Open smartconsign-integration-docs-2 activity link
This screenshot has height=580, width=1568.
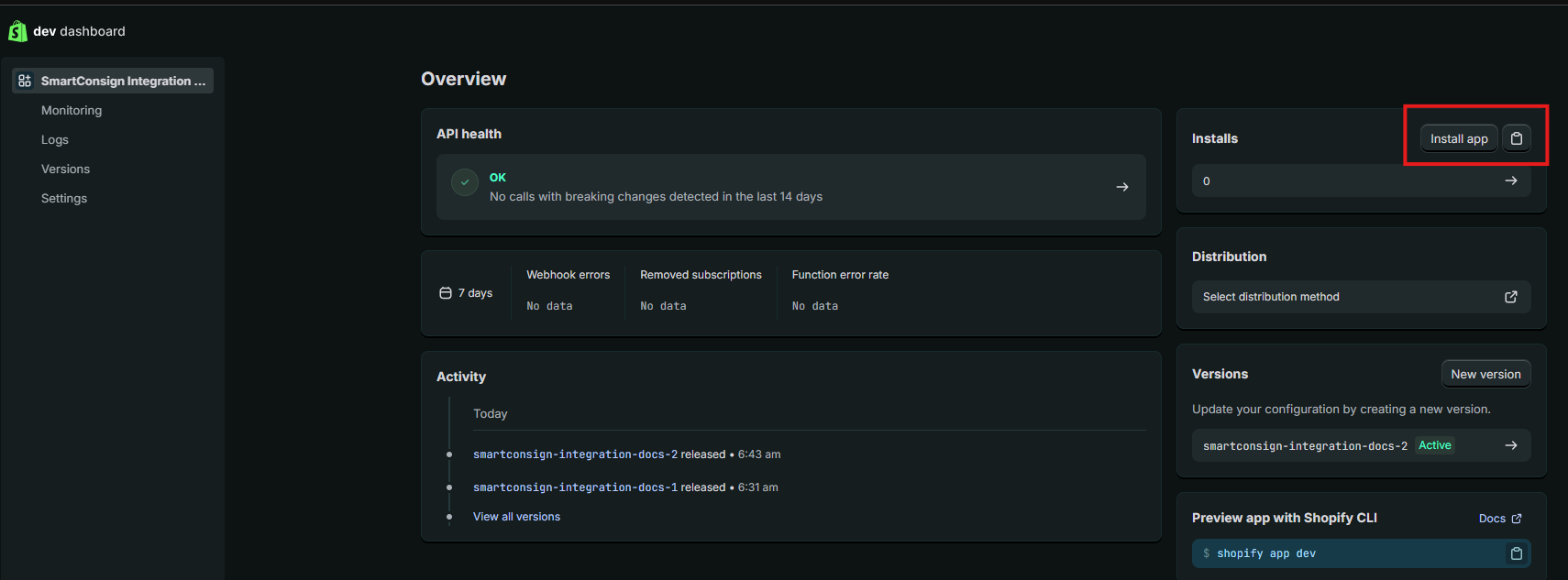575,454
